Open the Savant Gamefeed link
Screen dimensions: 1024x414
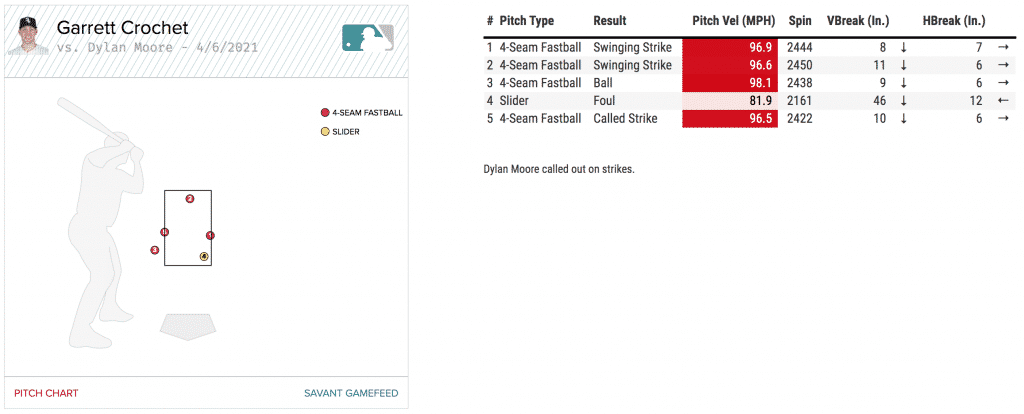[x=350, y=393]
